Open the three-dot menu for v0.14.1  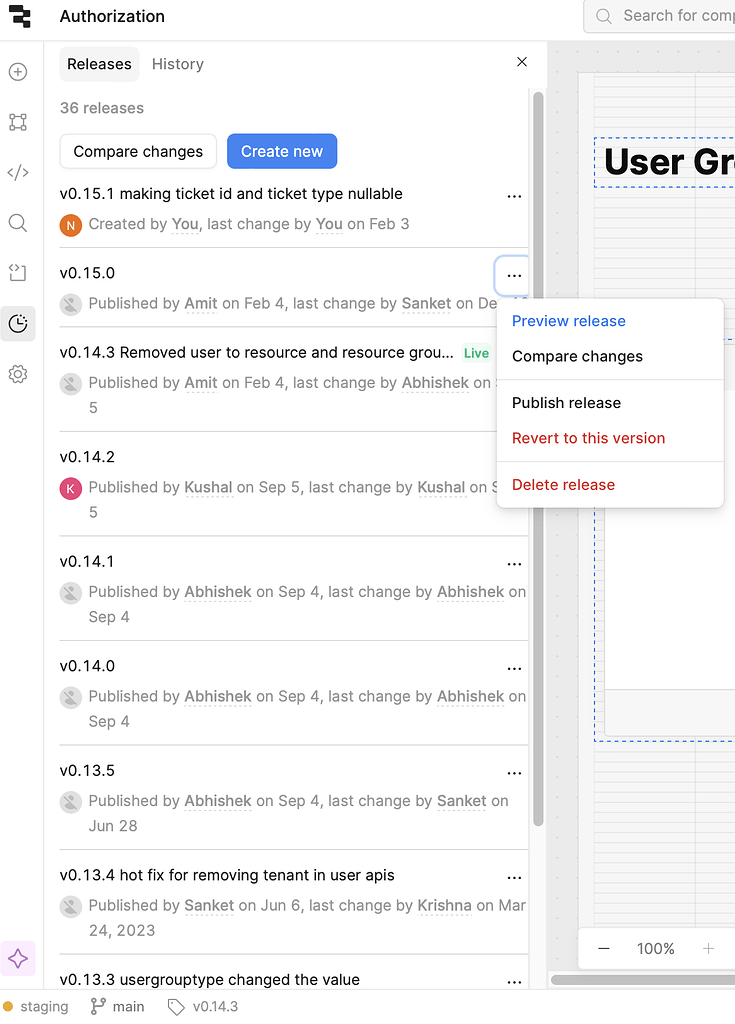click(514, 563)
